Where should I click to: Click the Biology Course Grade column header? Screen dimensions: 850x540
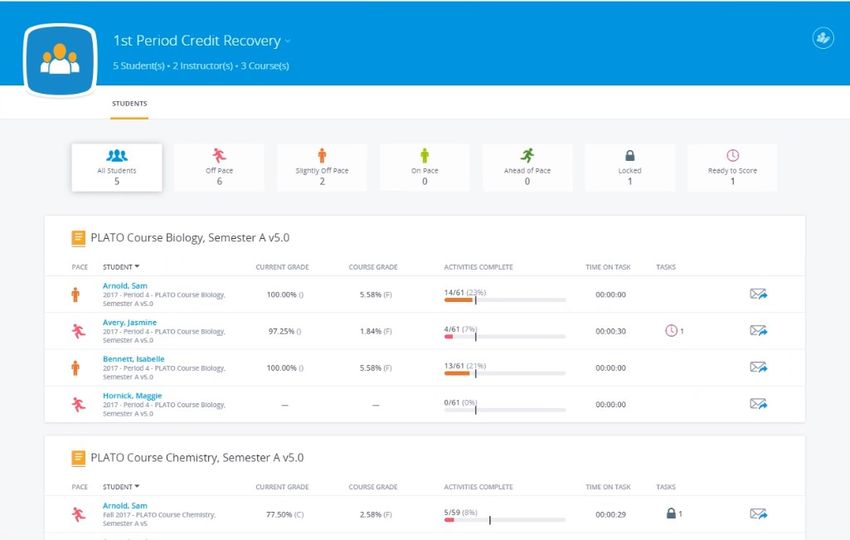click(373, 267)
